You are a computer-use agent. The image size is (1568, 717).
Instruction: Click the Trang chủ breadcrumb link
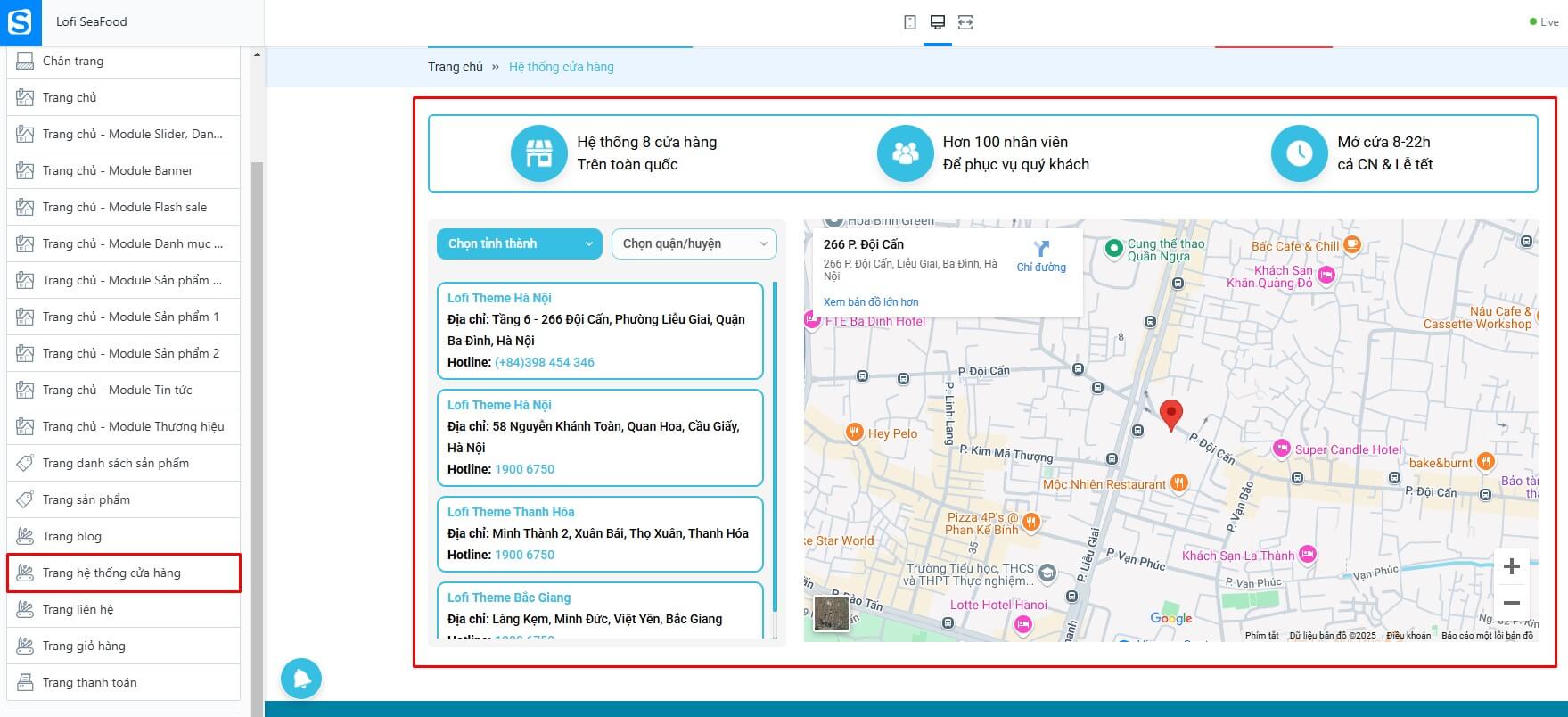(456, 67)
